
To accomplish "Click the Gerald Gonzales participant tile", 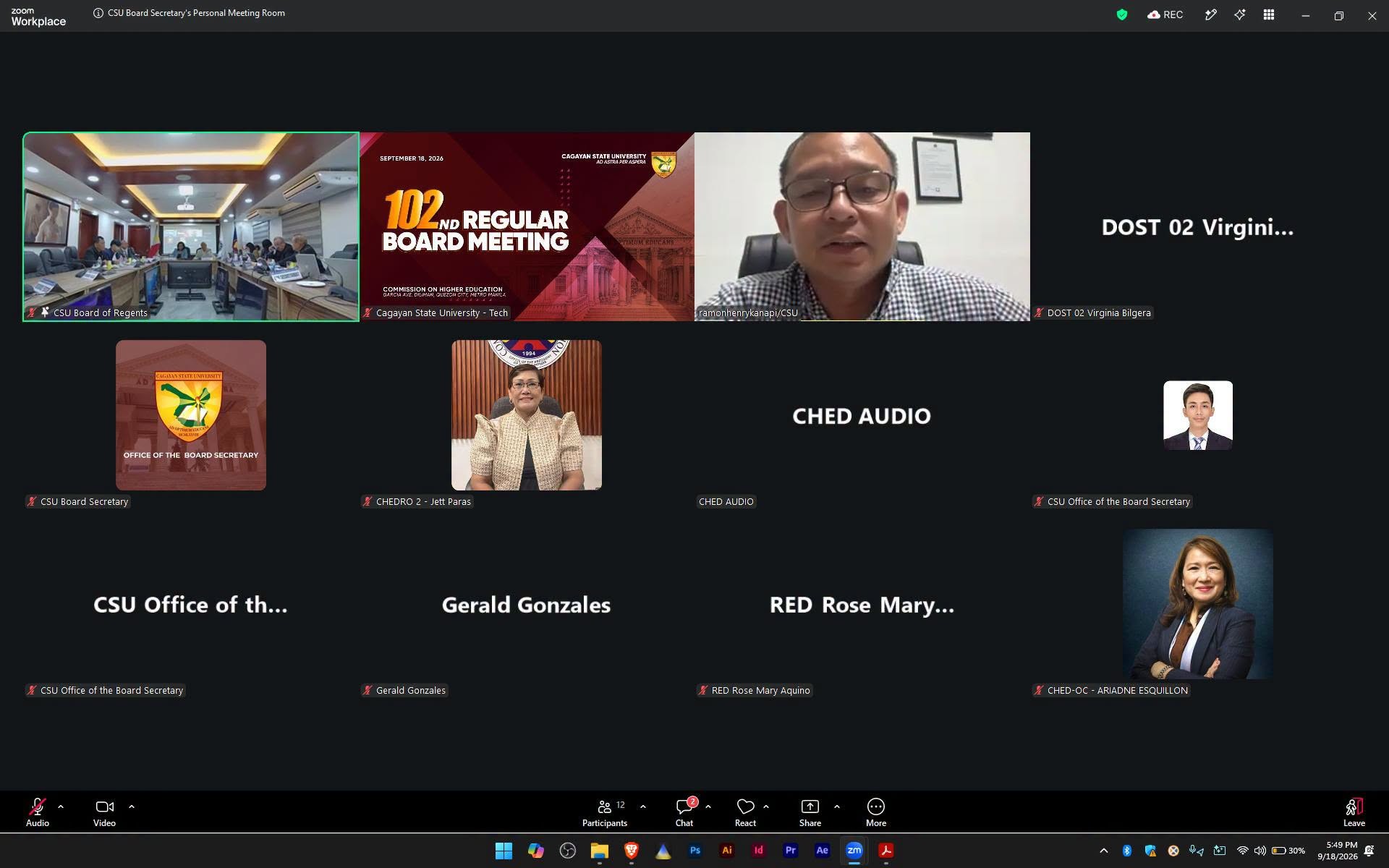I will [527, 604].
